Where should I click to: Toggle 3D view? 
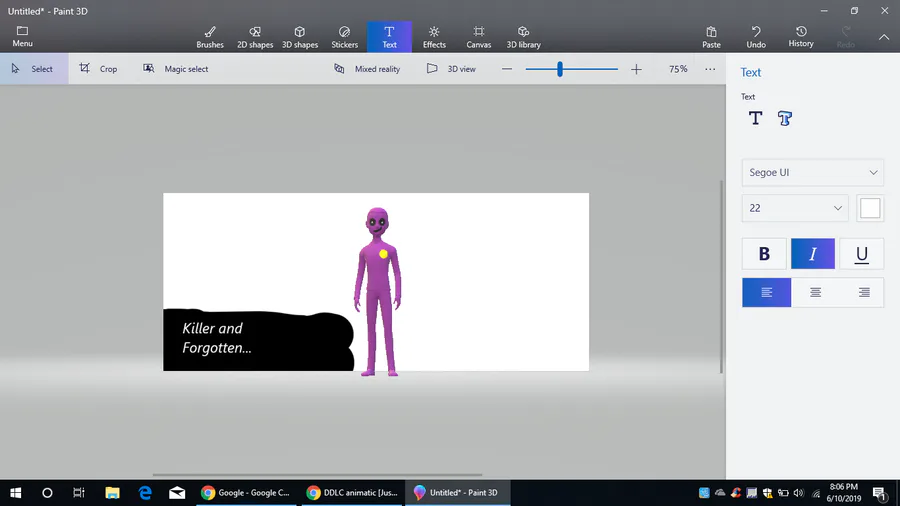point(451,69)
